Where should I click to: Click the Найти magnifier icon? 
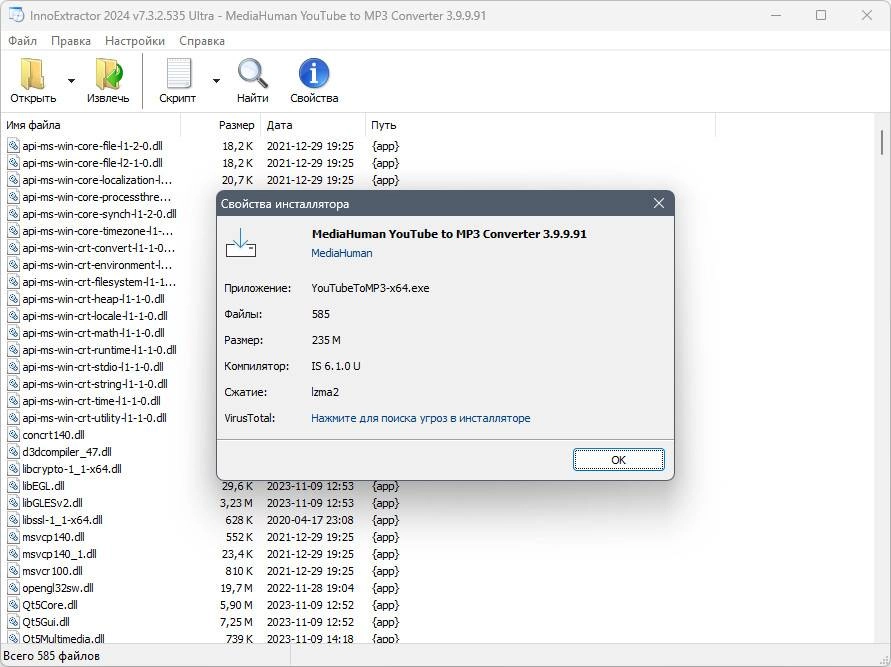252,74
